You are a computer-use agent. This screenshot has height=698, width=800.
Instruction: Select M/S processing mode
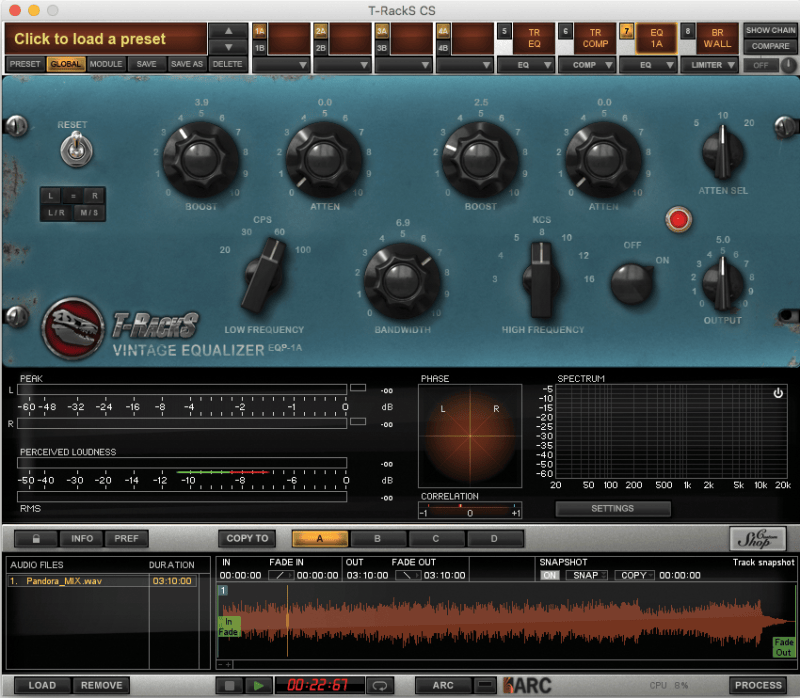point(89,213)
